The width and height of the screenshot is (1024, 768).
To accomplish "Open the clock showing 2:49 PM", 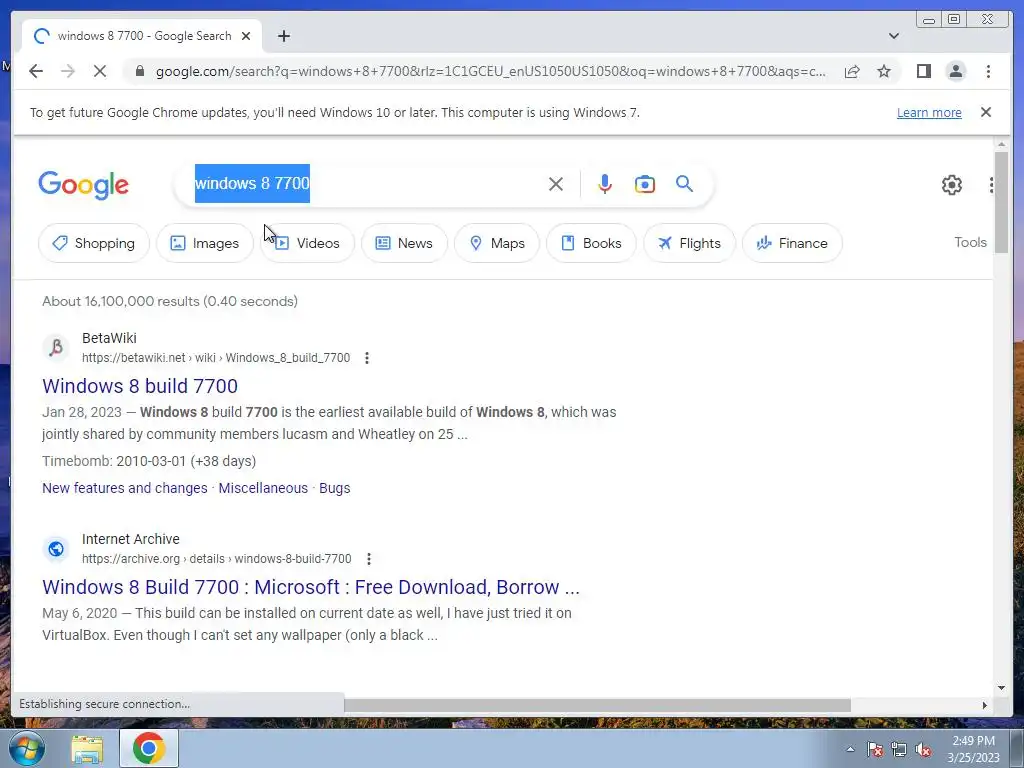I will pyautogui.click(x=973, y=749).
